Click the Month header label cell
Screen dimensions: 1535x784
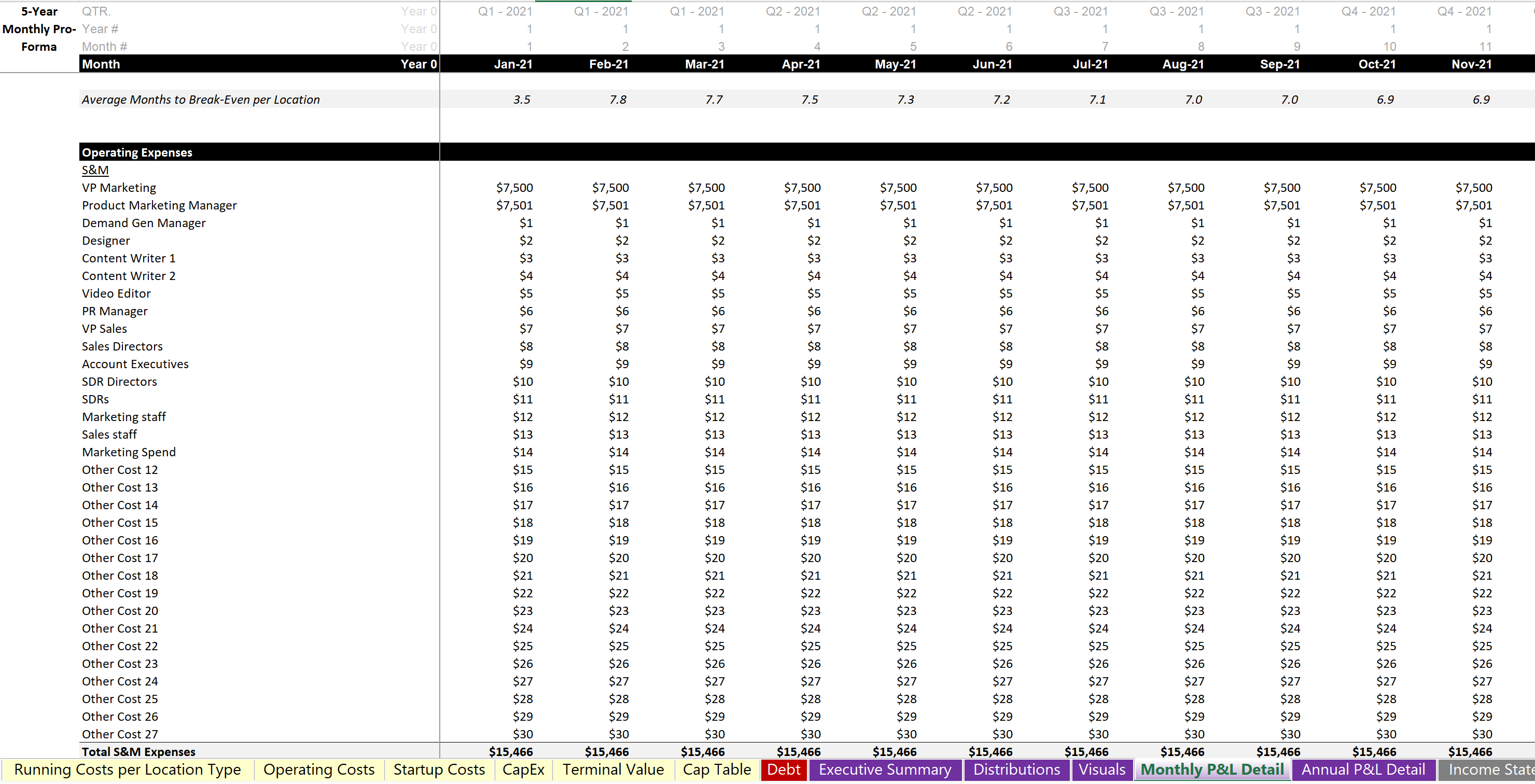tap(101, 64)
